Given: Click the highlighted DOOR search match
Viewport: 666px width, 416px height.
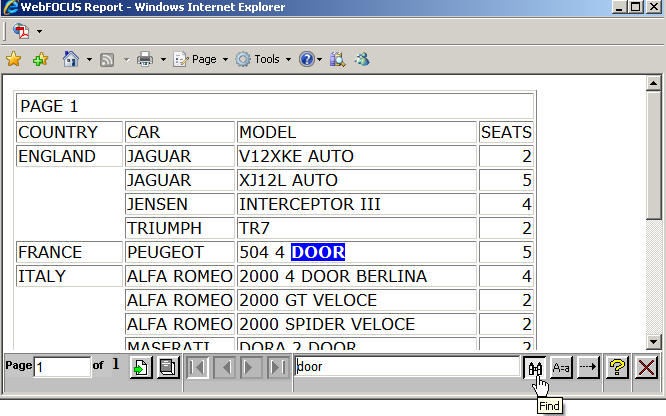Looking at the screenshot, I should point(318,252).
